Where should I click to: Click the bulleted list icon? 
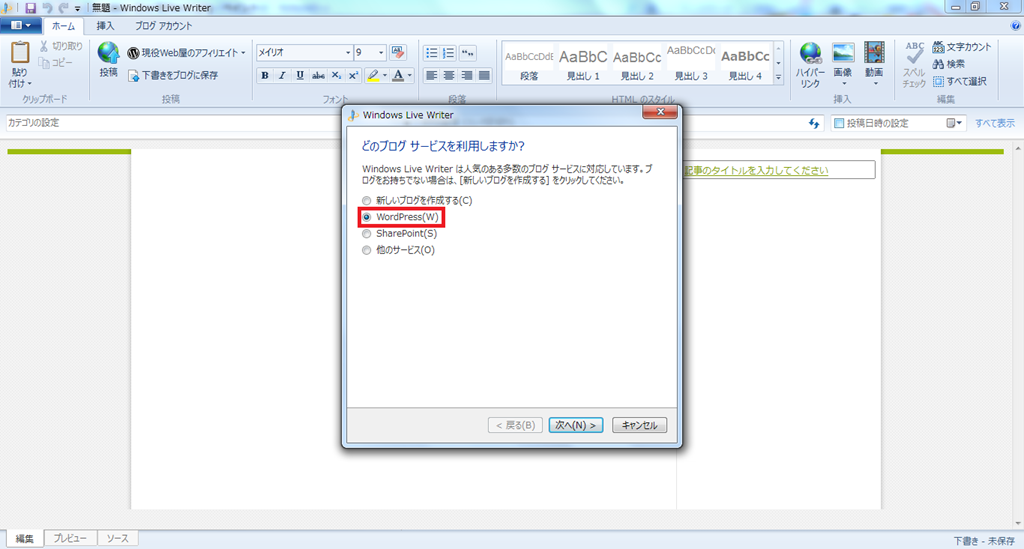pos(432,53)
